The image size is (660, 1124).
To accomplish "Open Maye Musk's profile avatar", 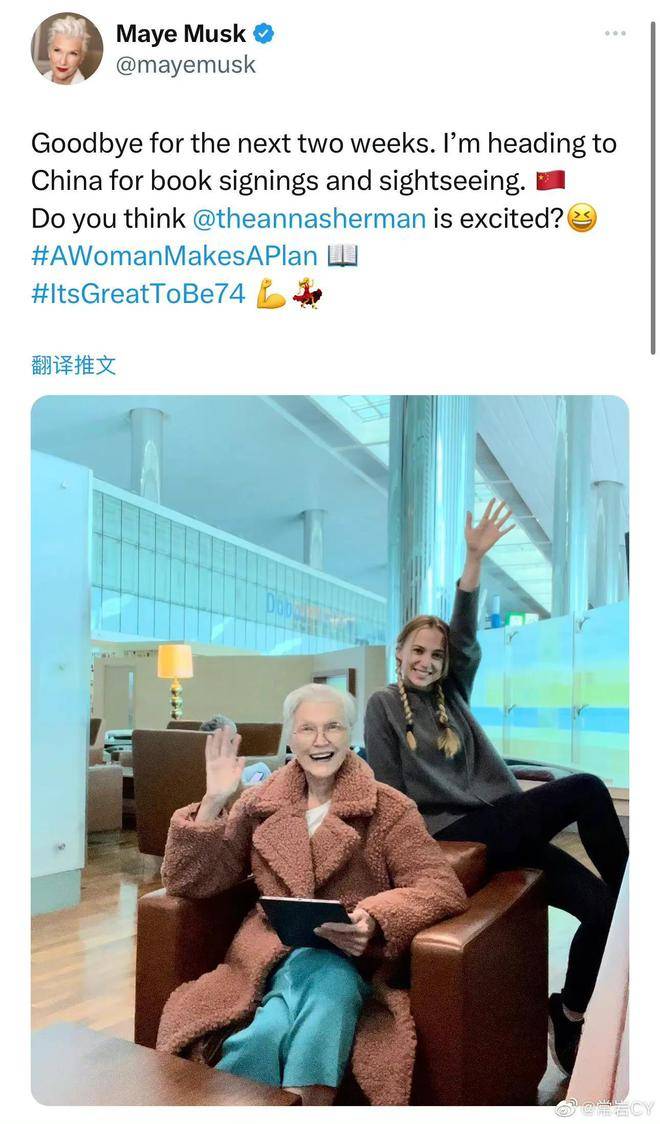I will [x=67, y=49].
